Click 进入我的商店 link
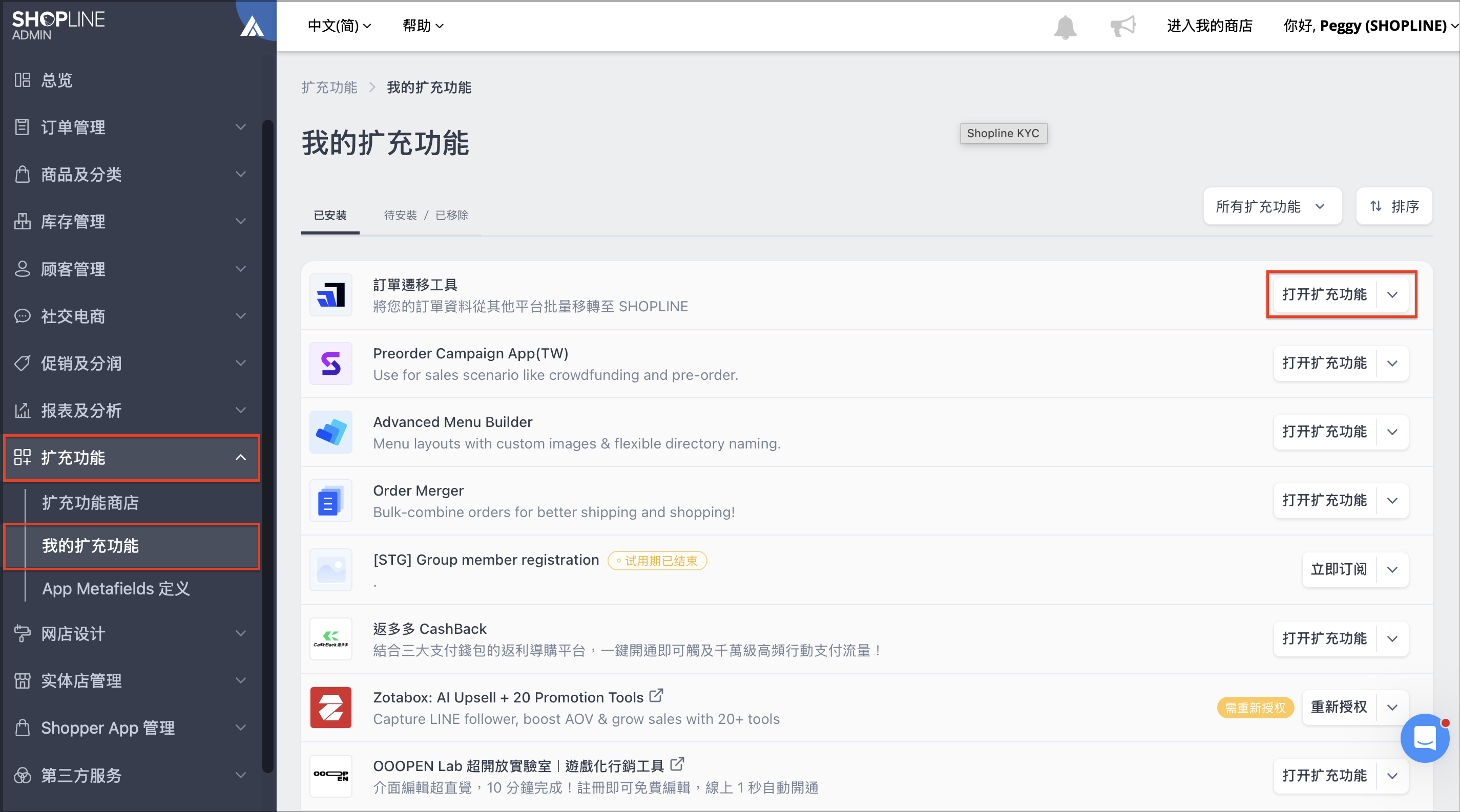This screenshot has width=1460, height=812. tap(1209, 26)
